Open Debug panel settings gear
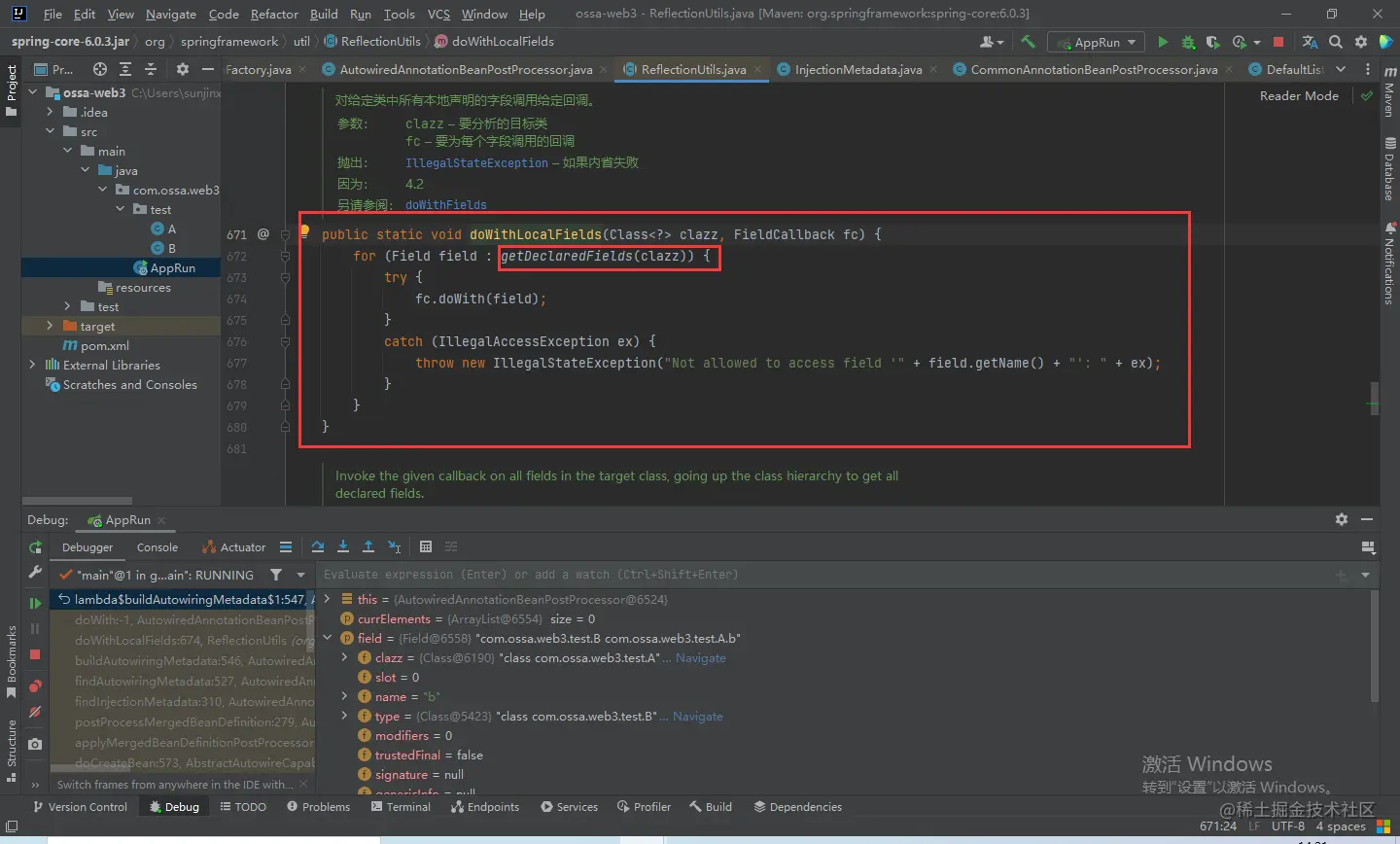 tap(1342, 519)
